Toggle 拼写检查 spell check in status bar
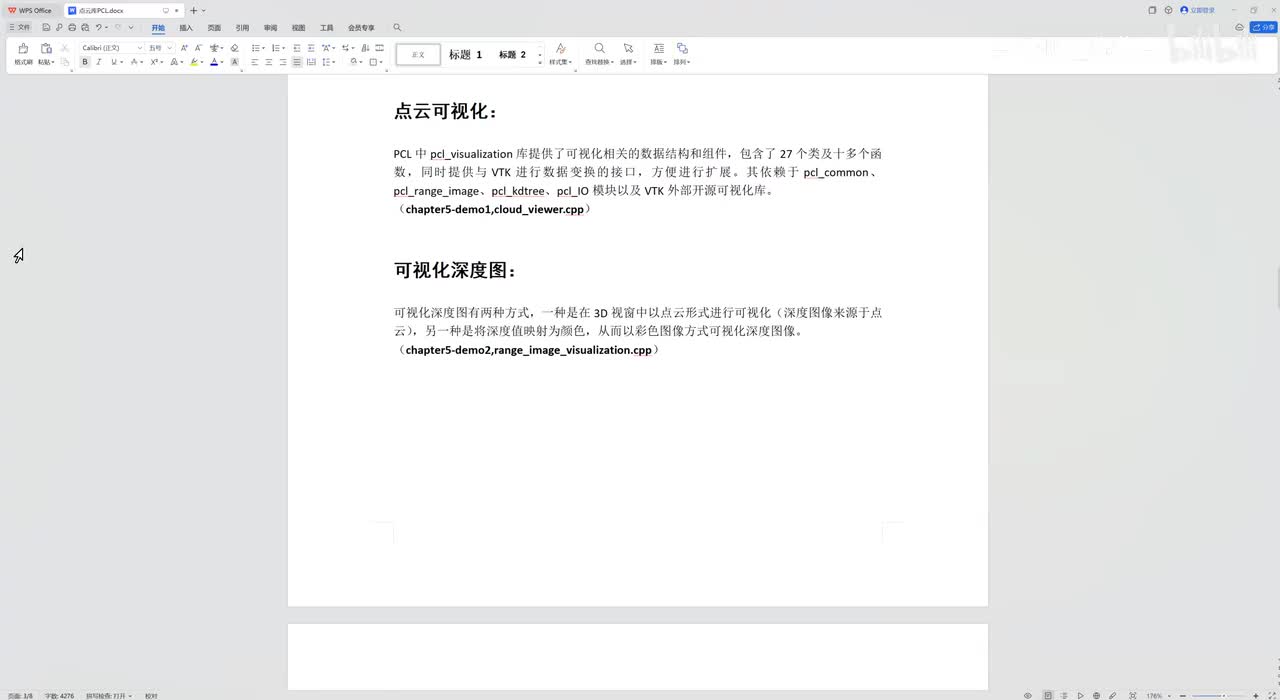 tap(109, 695)
